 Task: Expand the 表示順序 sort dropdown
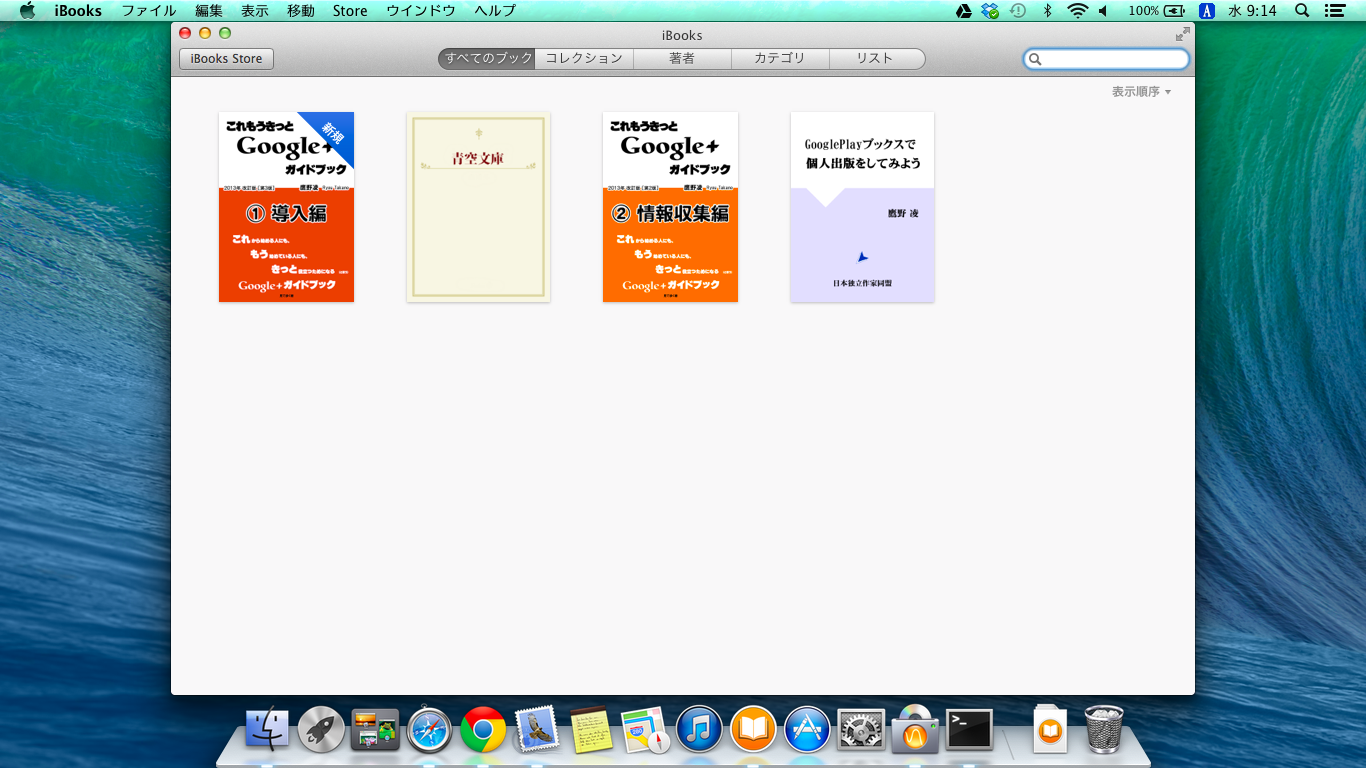point(1141,92)
